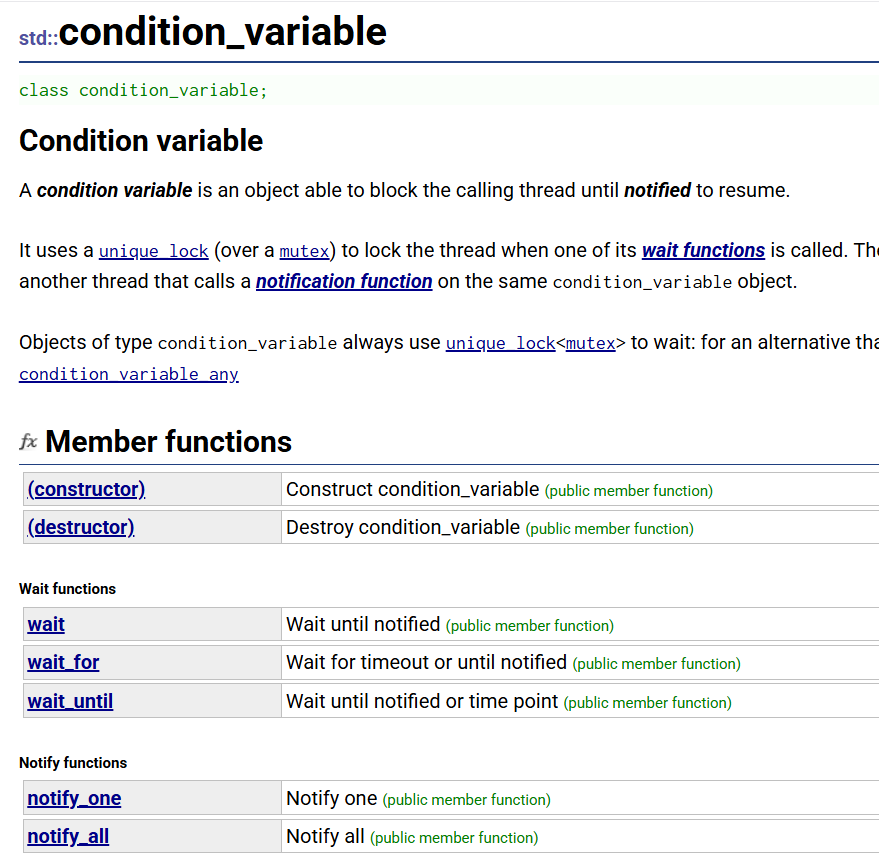Click the 'Wait until notified' description cell

point(580,625)
